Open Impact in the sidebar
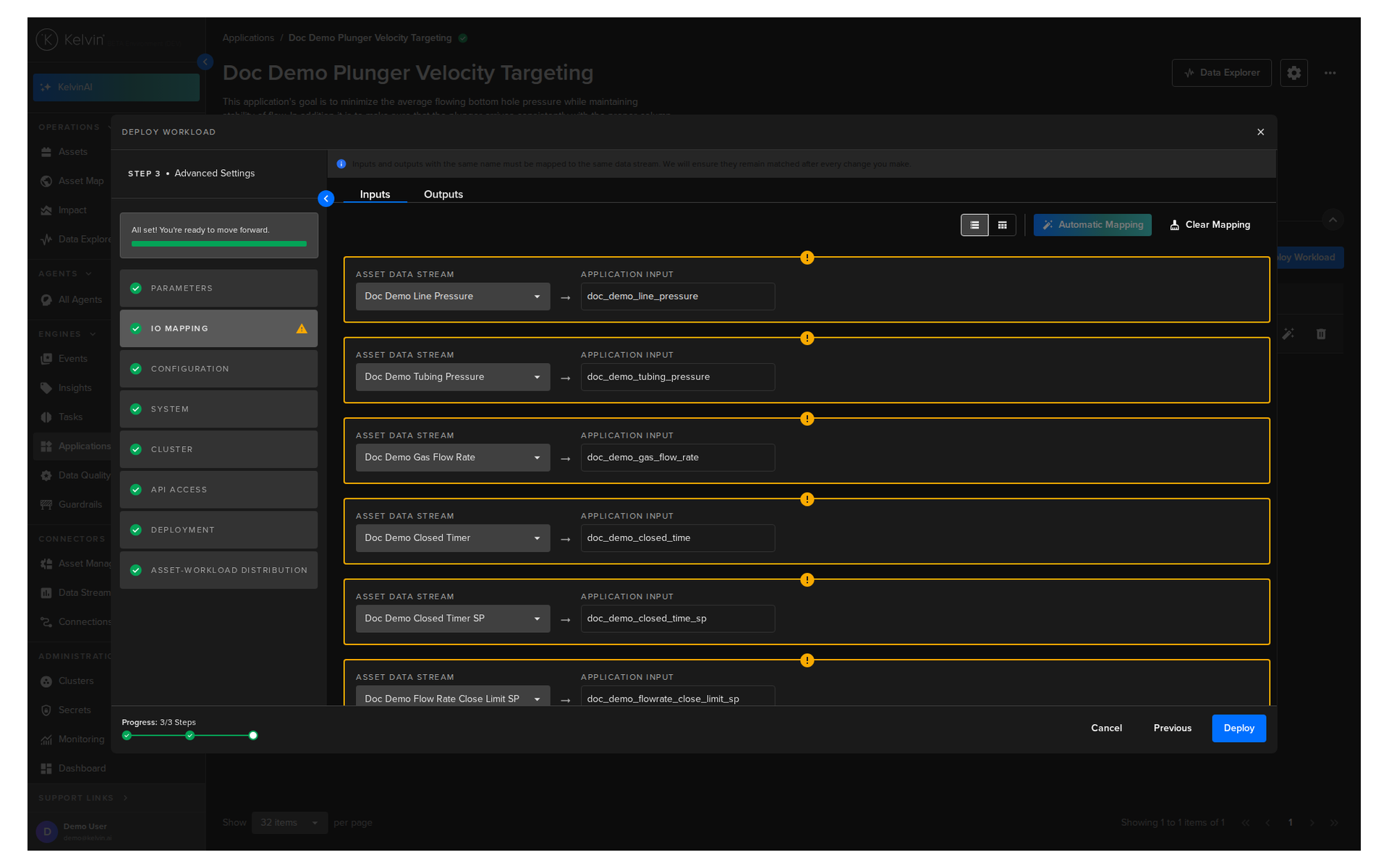Screen dimensions: 1389x868 [72, 210]
